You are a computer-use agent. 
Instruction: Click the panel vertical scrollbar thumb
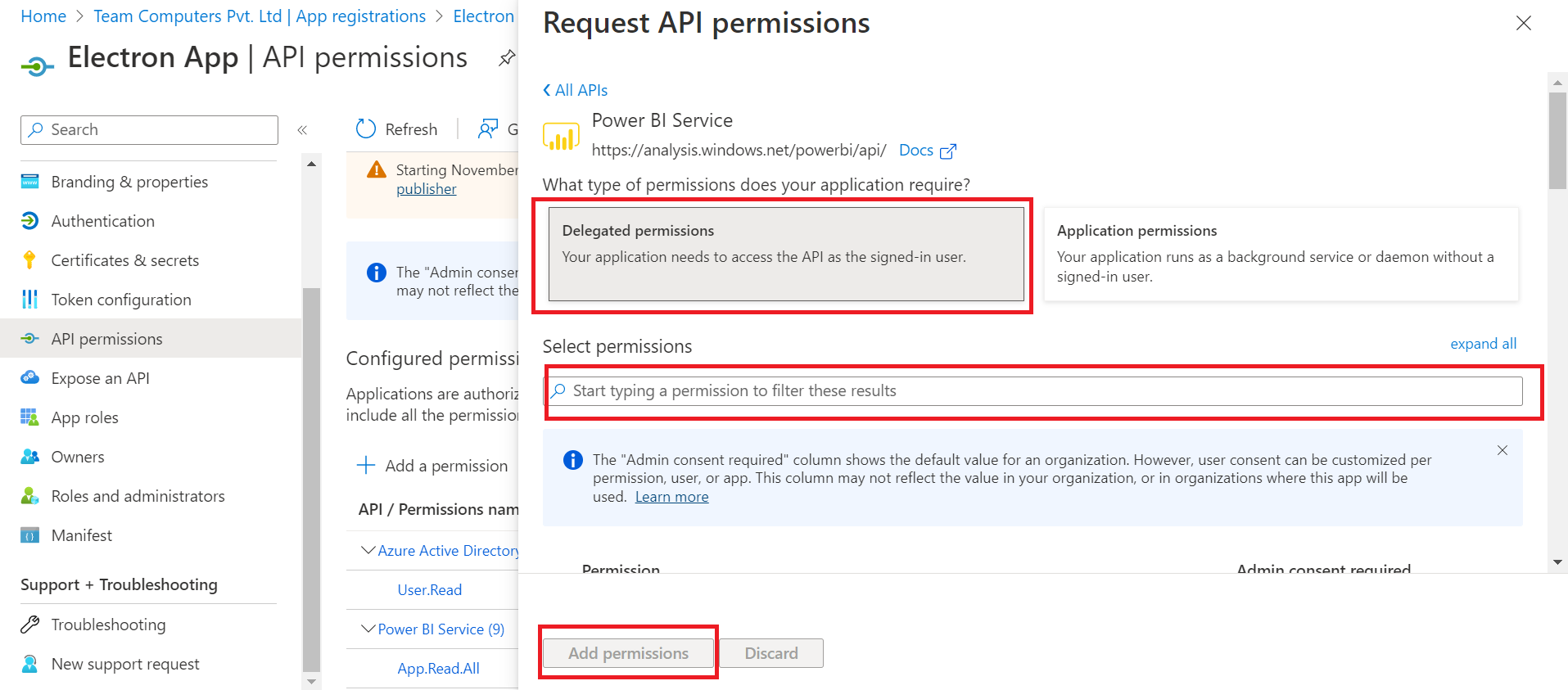click(x=1557, y=139)
